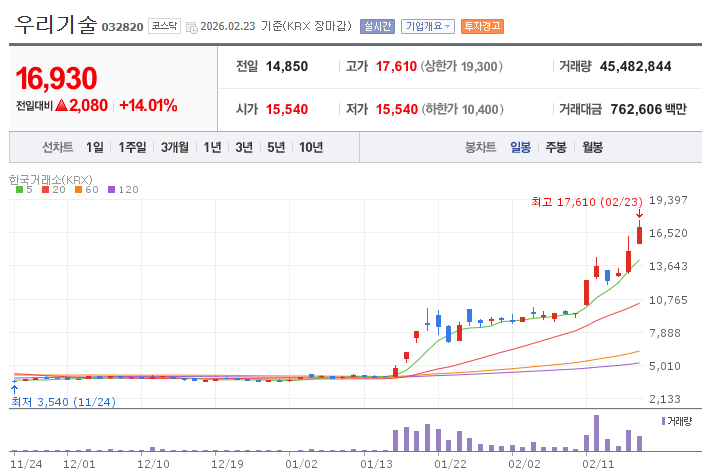Image resolution: width=702 pixels, height=475 pixels.
Task: Select the 10년 line chart tab
Action: [311, 147]
